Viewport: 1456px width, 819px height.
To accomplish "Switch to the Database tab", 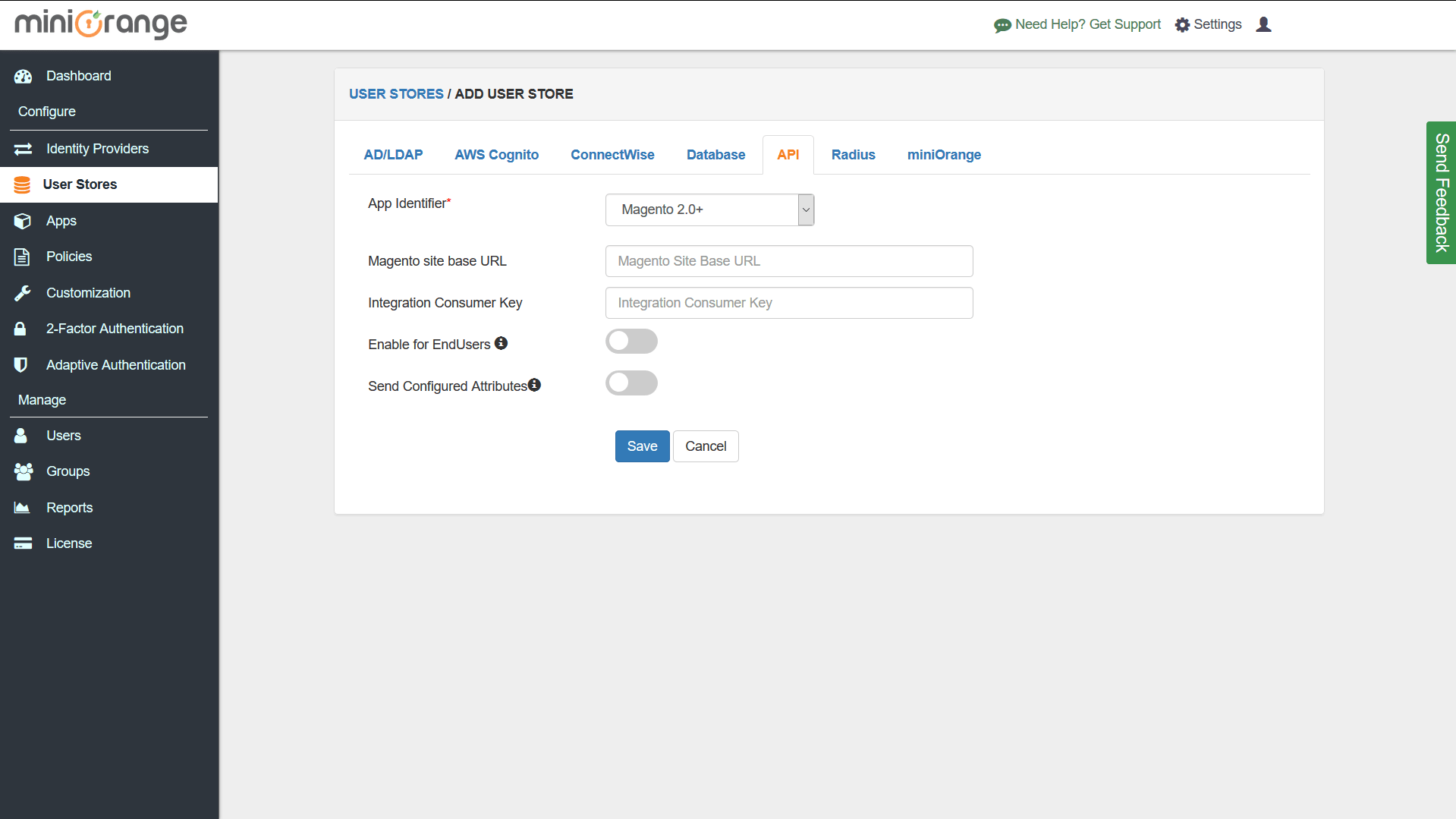I will pyautogui.click(x=715, y=155).
